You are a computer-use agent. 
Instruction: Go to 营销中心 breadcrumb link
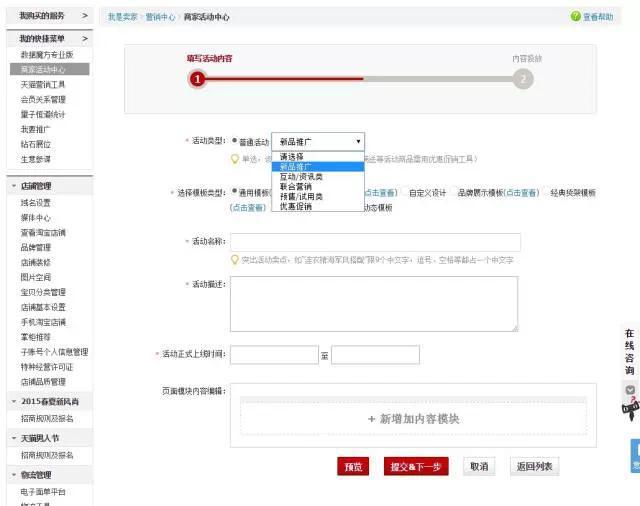(160, 17)
